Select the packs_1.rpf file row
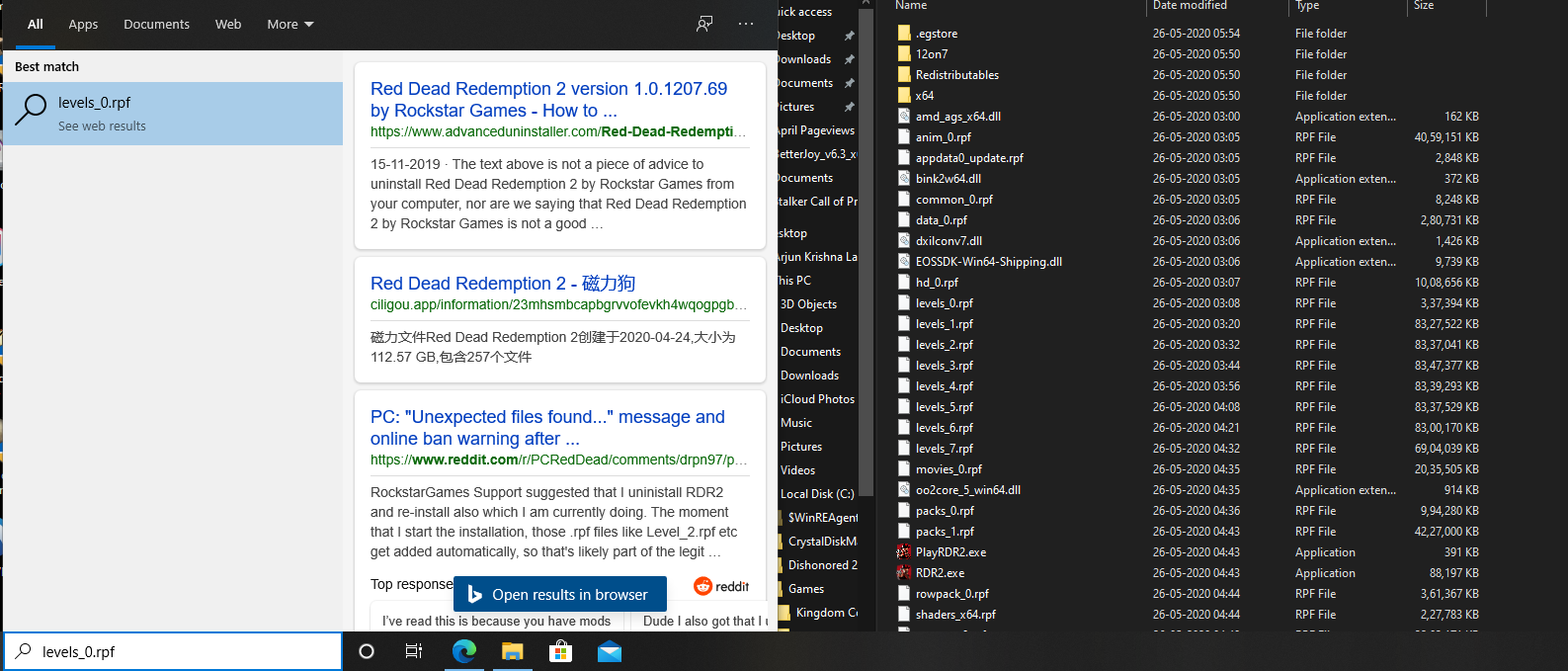This screenshot has height=671, width=1568. (1189, 531)
